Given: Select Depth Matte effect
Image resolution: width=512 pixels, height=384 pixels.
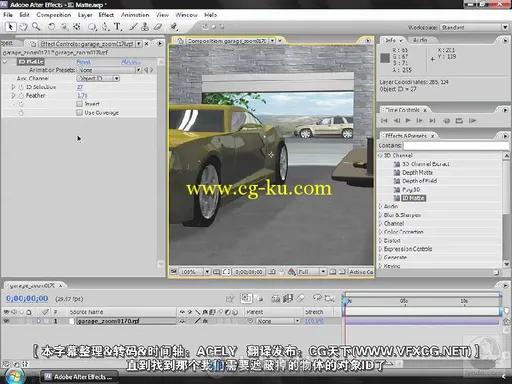Looking at the screenshot, I should (x=417, y=172).
